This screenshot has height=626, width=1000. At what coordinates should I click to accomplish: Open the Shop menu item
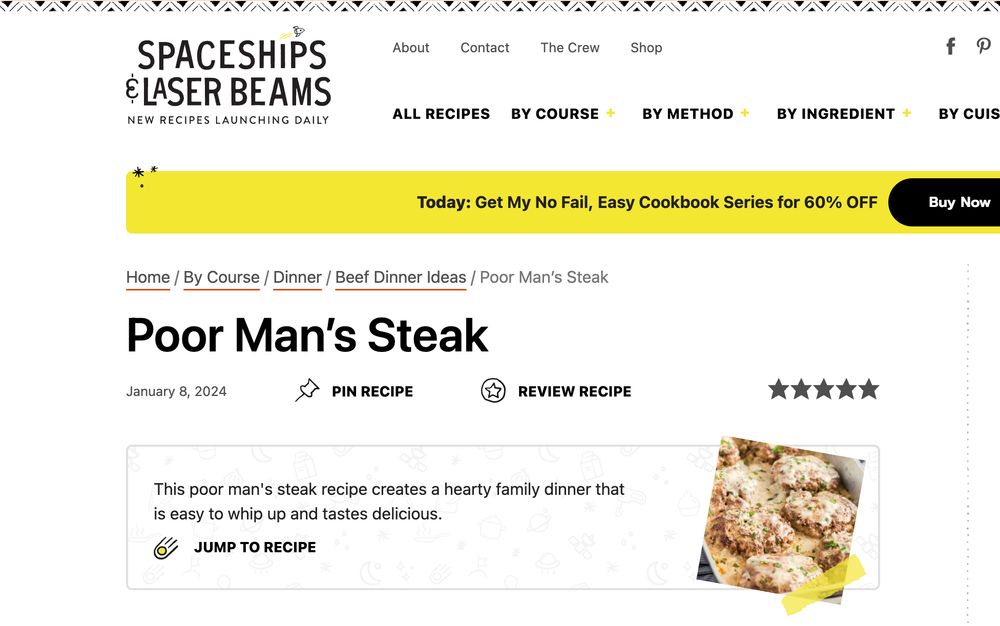coord(646,47)
